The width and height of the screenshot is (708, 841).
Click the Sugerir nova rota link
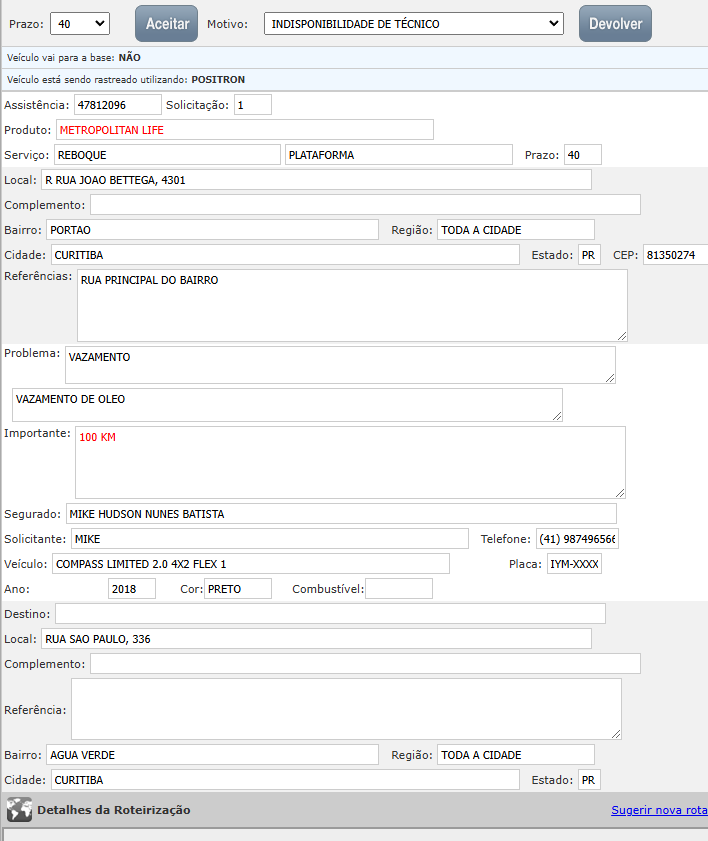[659, 810]
